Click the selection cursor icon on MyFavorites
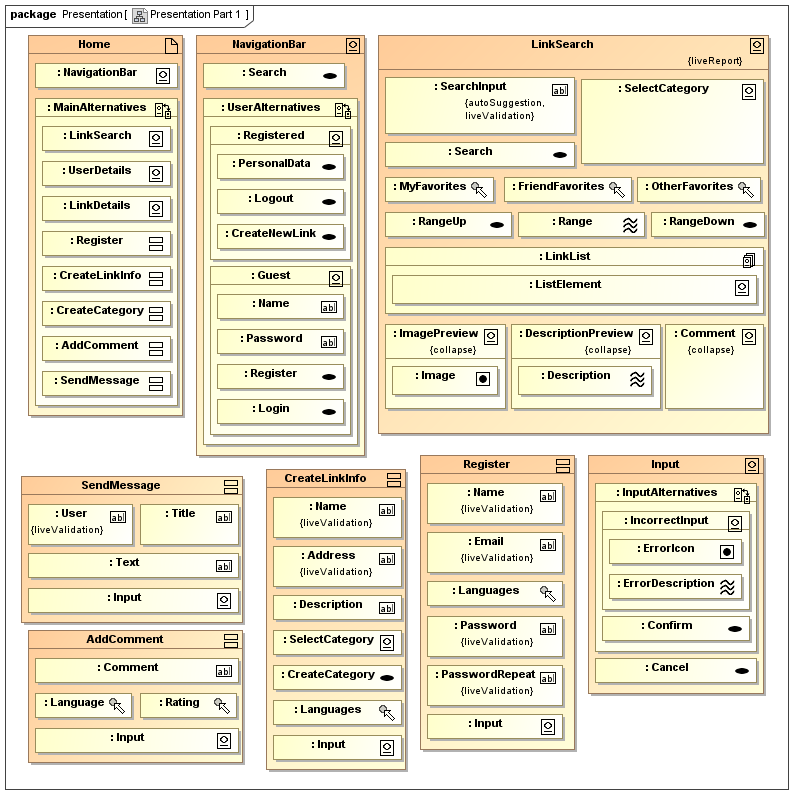The height and width of the screenshot is (798, 797). click(x=479, y=190)
